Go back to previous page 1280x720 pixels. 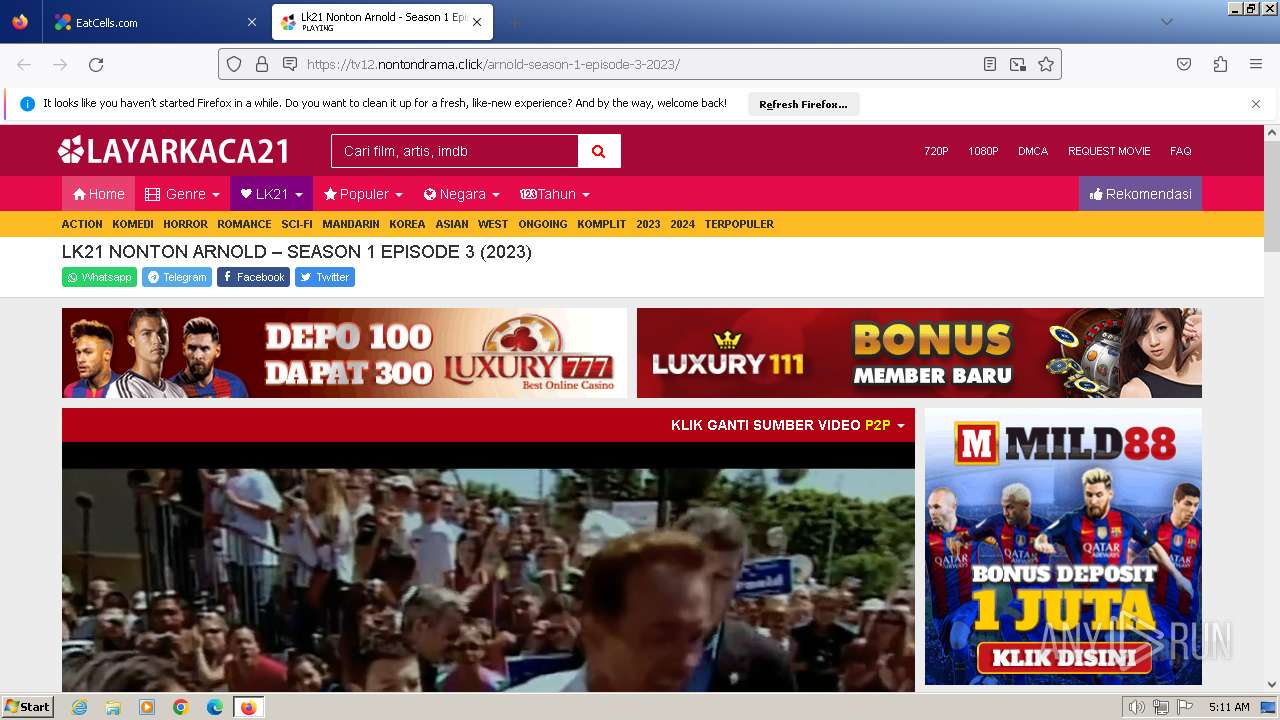click(x=24, y=64)
